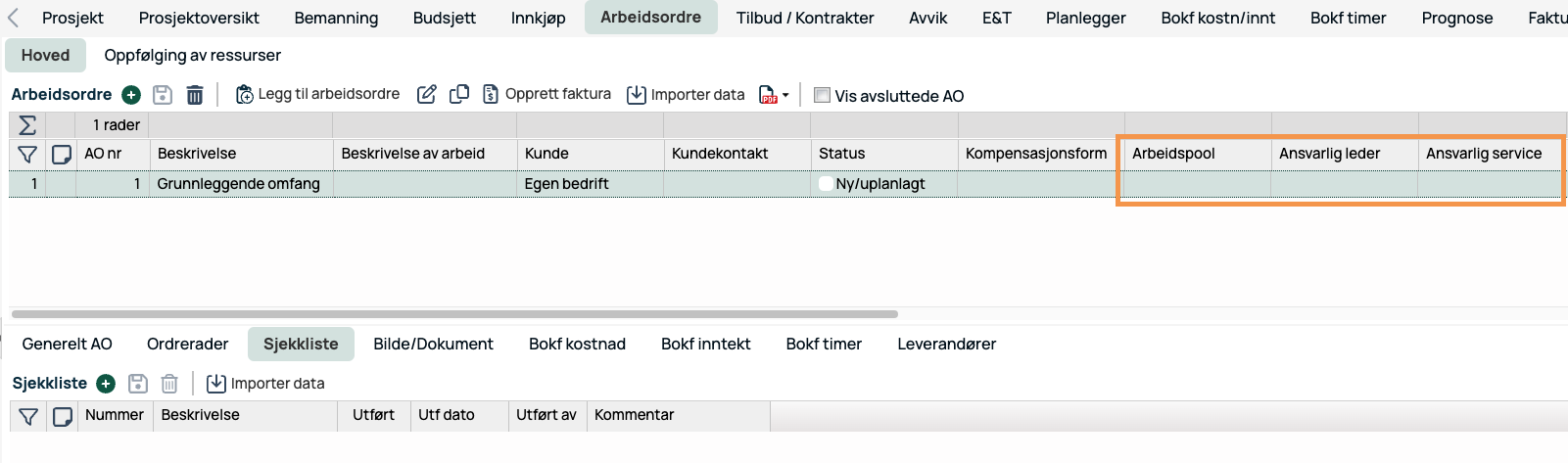The height and width of the screenshot is (463, 1568).
Task: Delete the selected Arbeidsordre with trash icon
Action: [x=195, y=95]
